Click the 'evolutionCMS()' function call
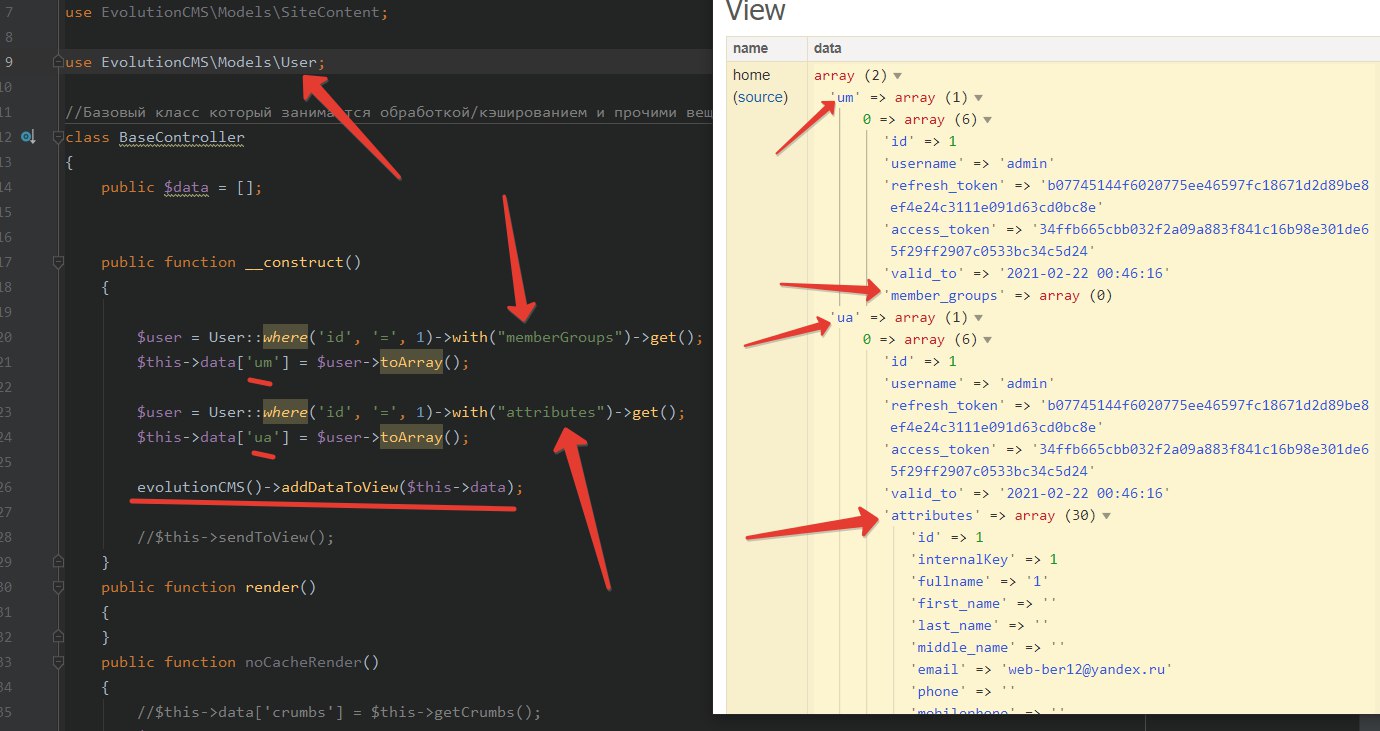This screenshot has width=1380, height=731. tap(200, 487)
